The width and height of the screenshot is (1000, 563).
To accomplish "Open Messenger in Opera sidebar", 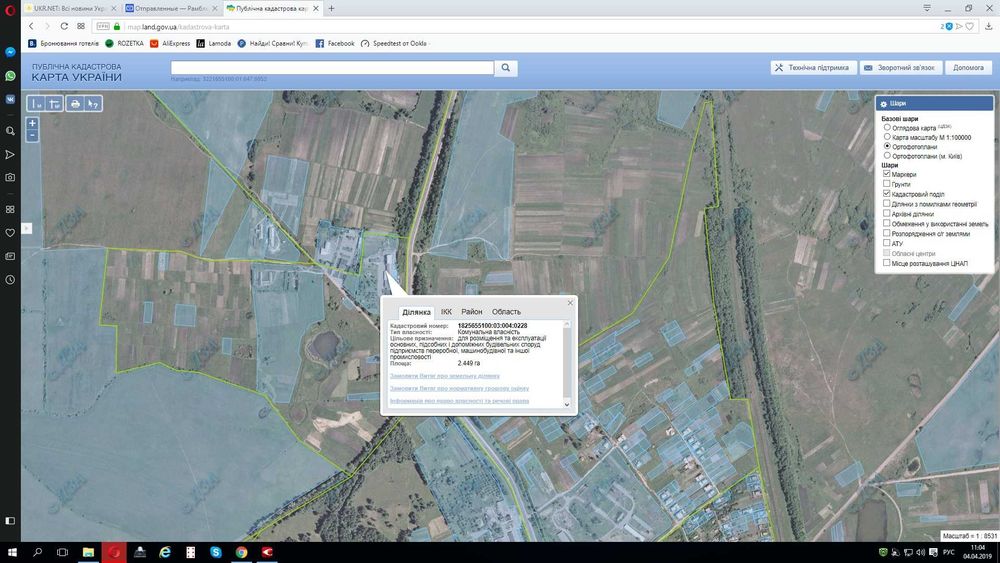I will 10,52.
